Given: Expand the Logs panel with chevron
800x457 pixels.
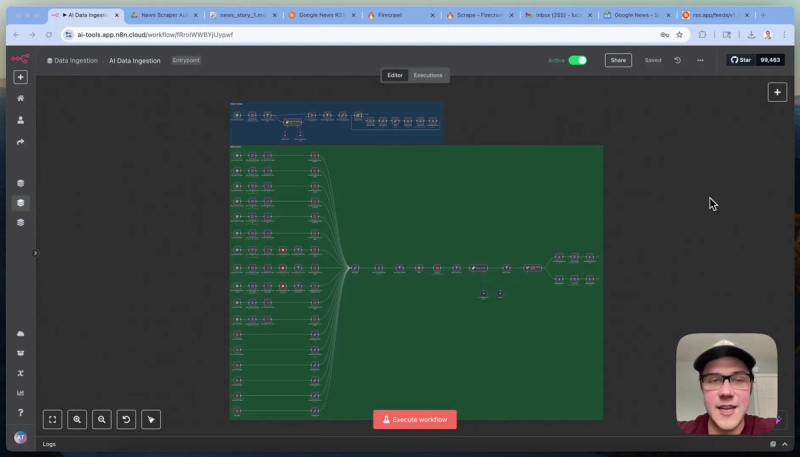Looking at the screenshot, I should click(x=785, y=444).
